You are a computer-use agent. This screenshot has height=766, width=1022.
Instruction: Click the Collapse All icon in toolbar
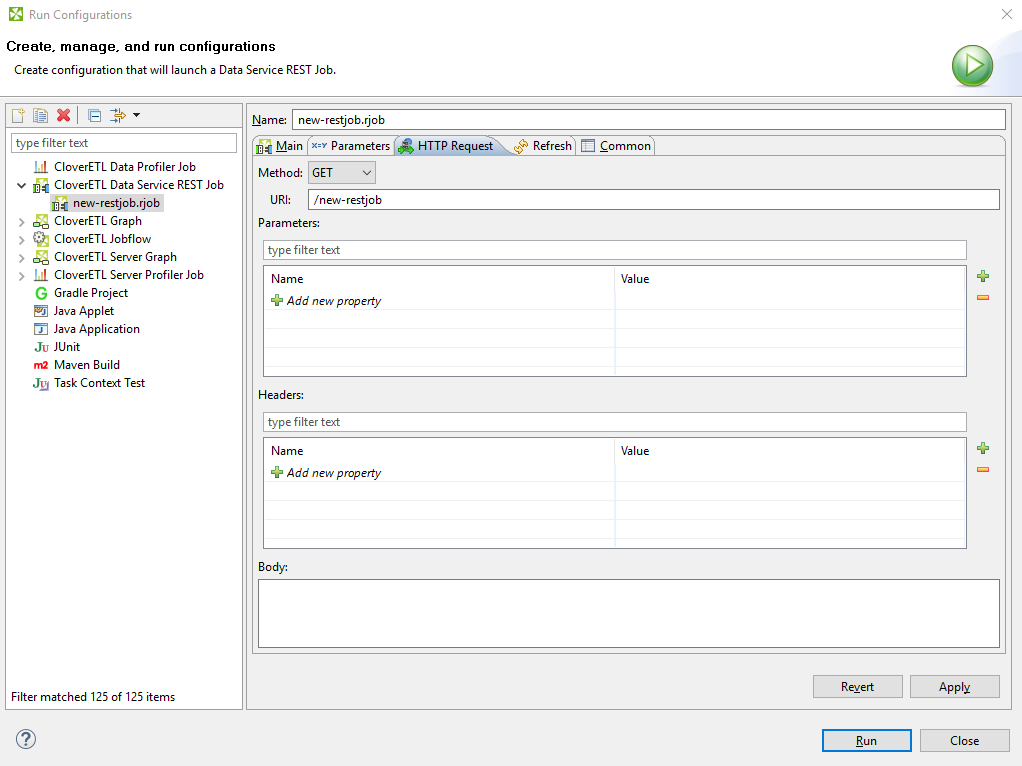(95, 115)
